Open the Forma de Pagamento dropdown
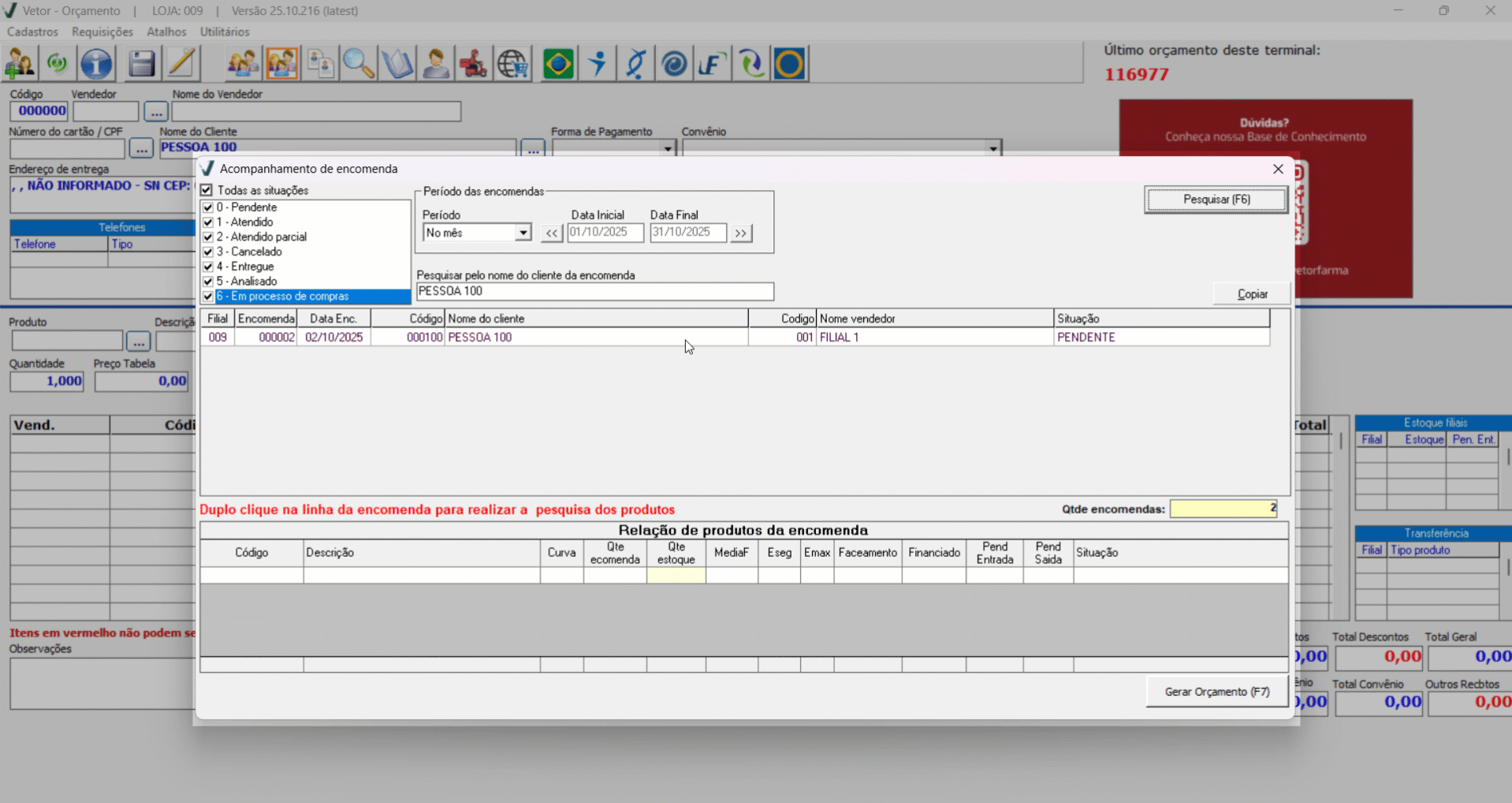The image size is (1512, 803). pyautogui.click(x=668, y=148)
